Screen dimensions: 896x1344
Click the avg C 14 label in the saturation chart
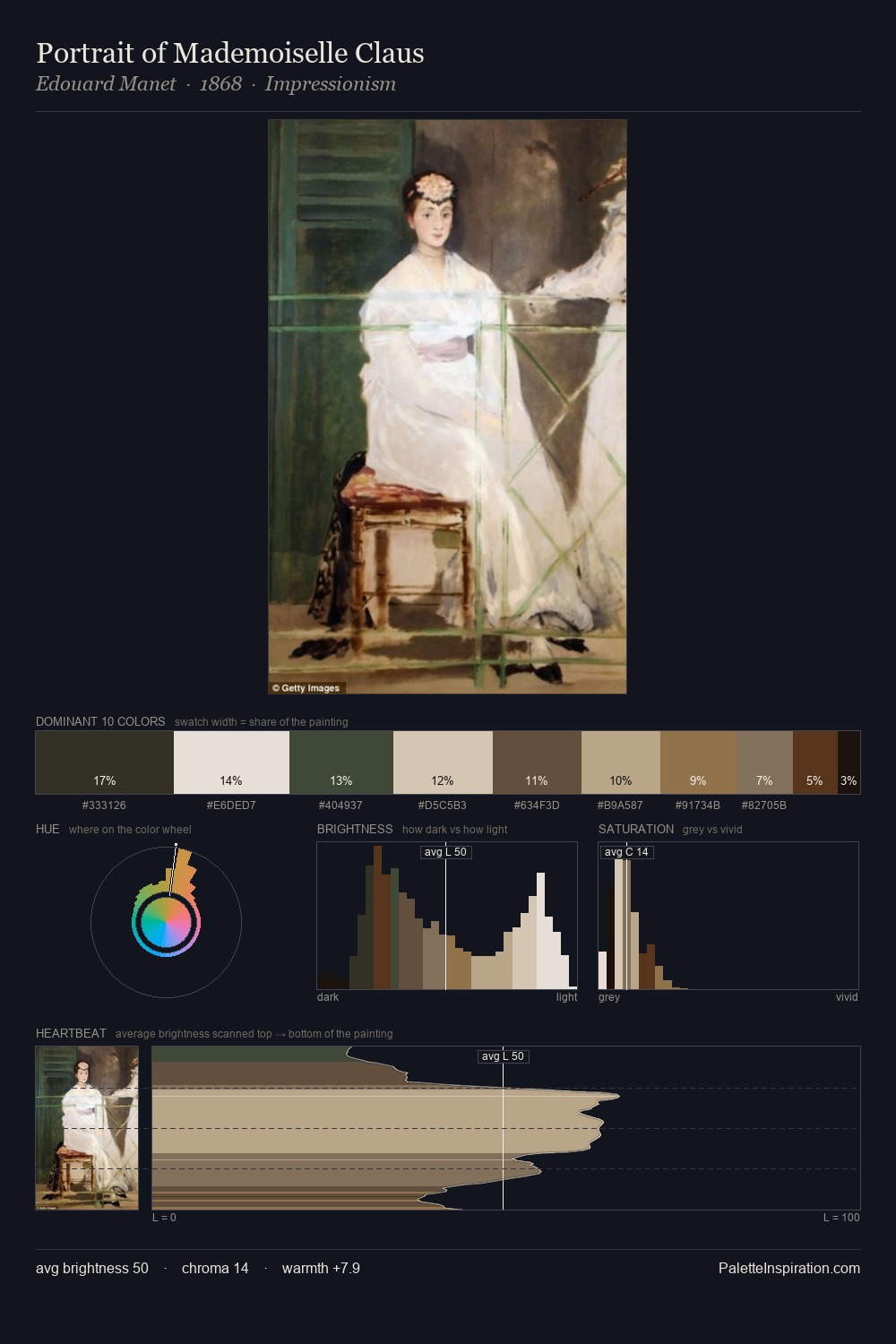pos(626,852)
